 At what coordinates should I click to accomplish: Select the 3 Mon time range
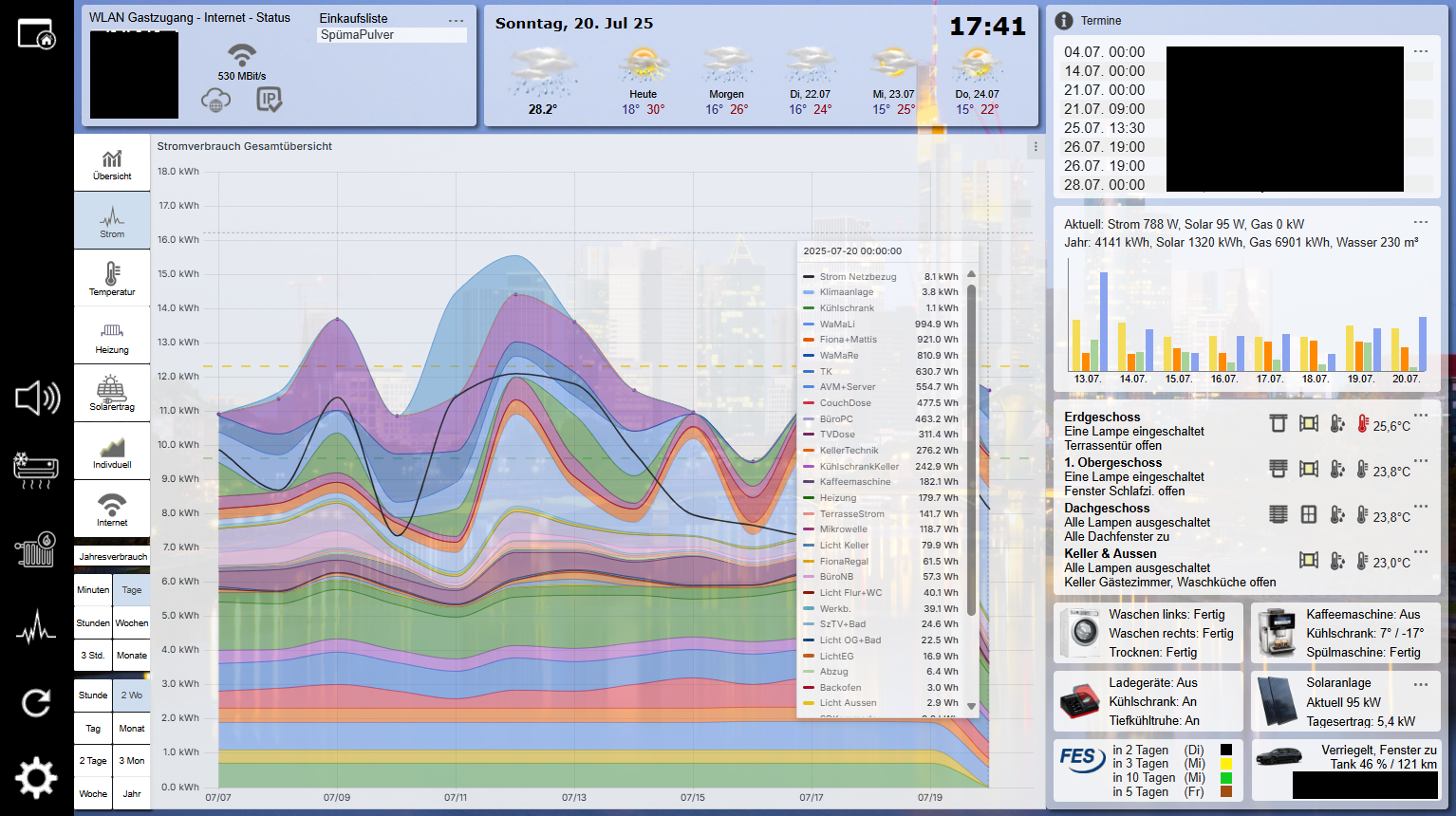tap(132, 761)
